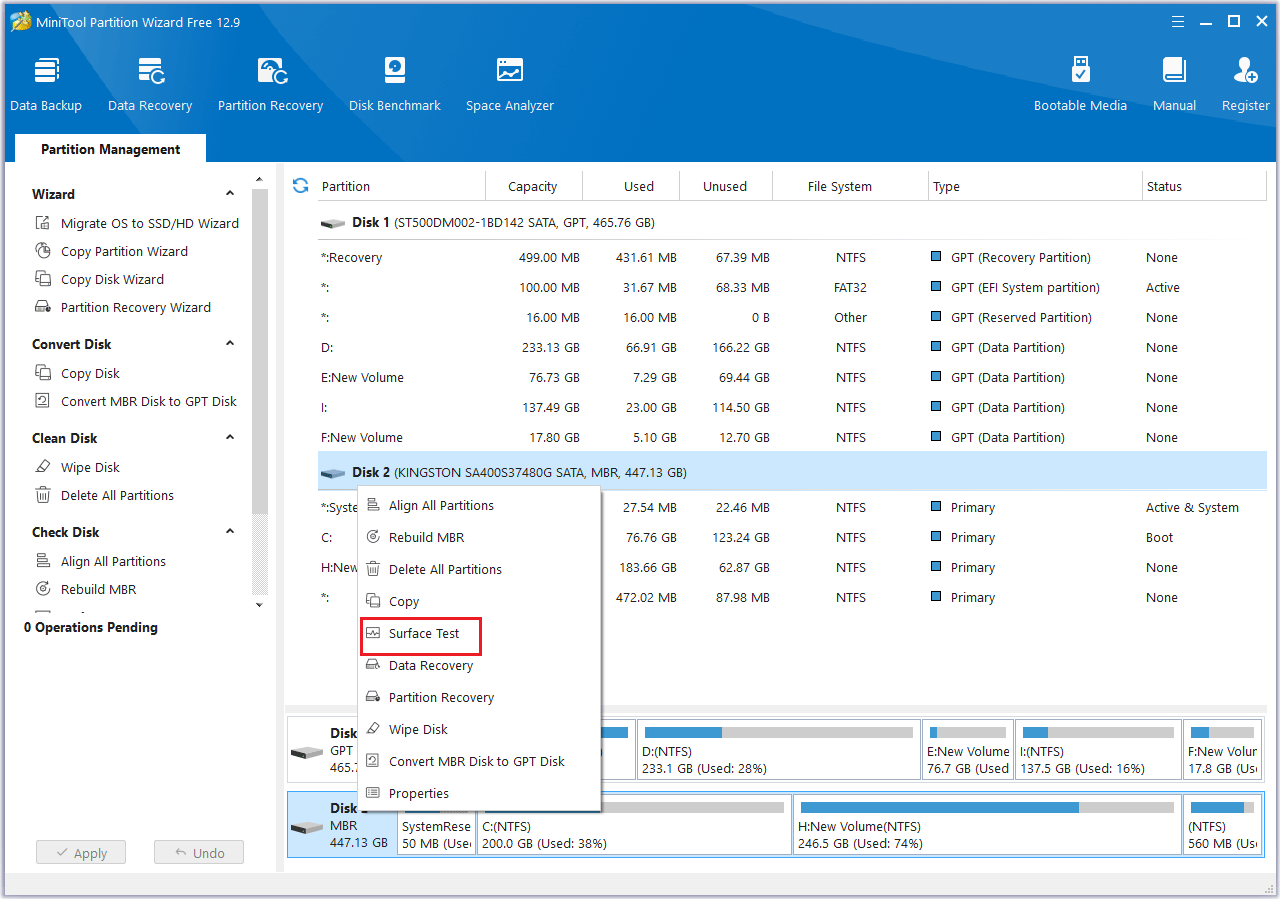The width and height of the screenshot is (1280, 899).
Task: Select the *:Recovery partition row
Action: coord(792,258)
